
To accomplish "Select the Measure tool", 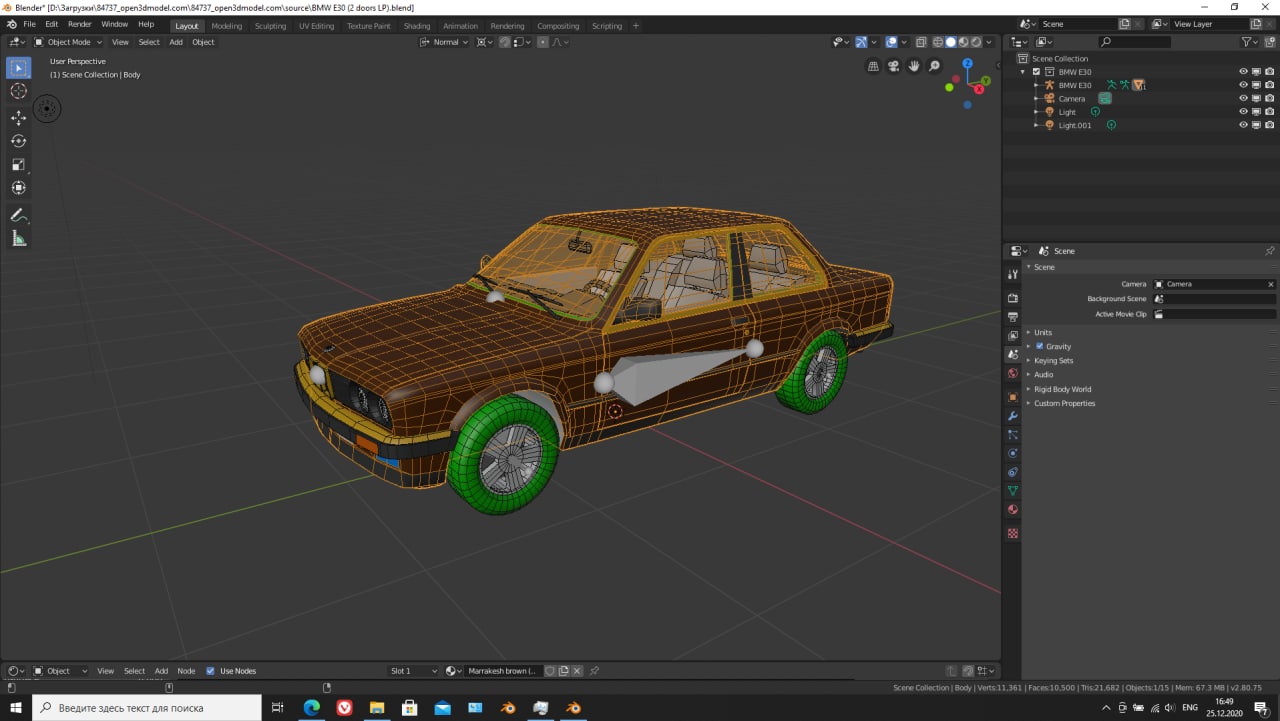I will click(x=19, y=238).
